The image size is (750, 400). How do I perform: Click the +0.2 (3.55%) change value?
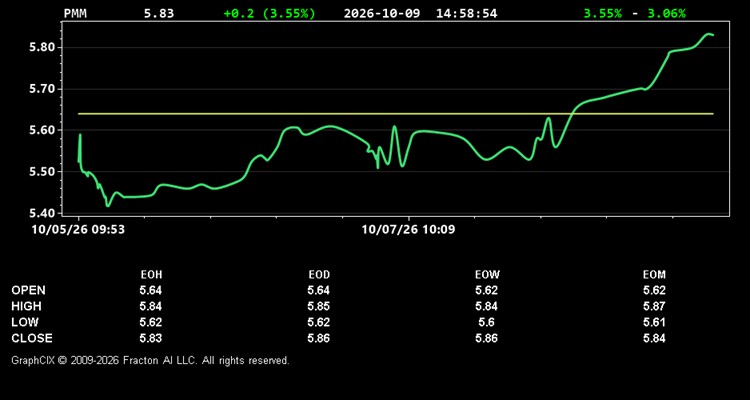pyautogui.click(x=270, y=13)
